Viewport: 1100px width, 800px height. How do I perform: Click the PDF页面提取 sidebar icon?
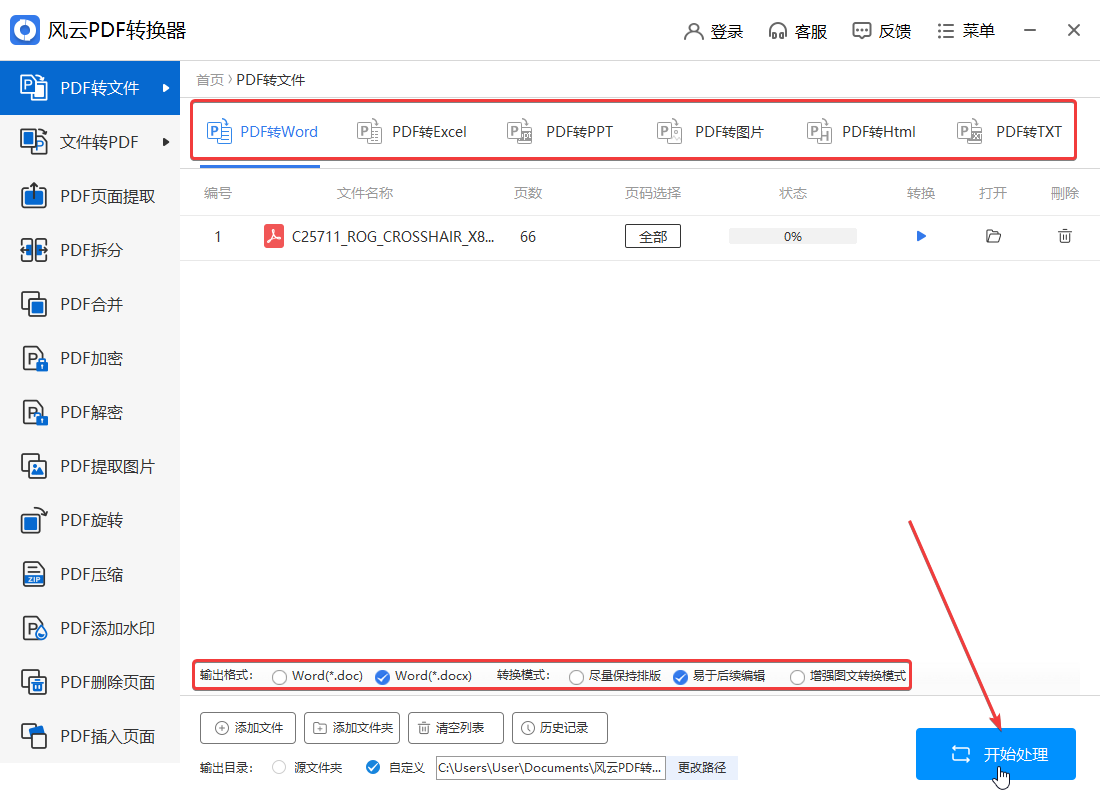(34, 196)
